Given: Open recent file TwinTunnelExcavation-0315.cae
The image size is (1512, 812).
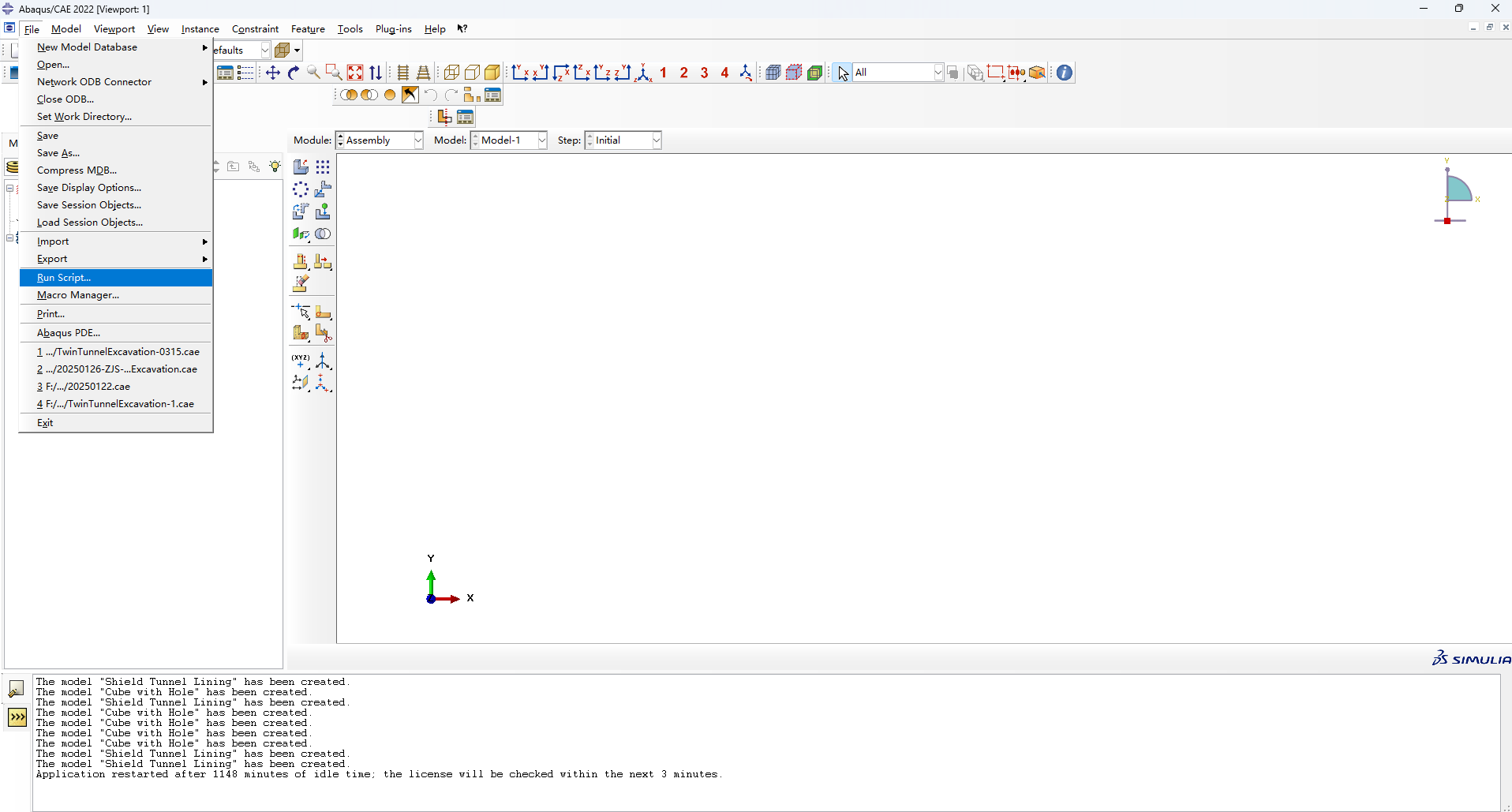Looking at the screenshot, I should tap(116, 352).
